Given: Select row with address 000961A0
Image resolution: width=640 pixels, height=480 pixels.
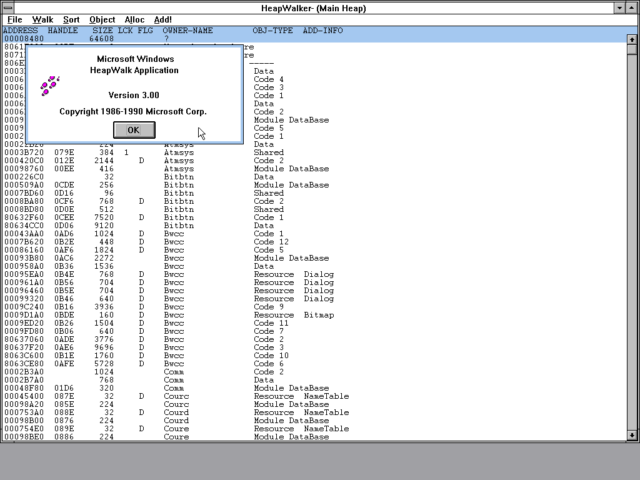Looking at the screenshot, I should click(x=314, y=282).
